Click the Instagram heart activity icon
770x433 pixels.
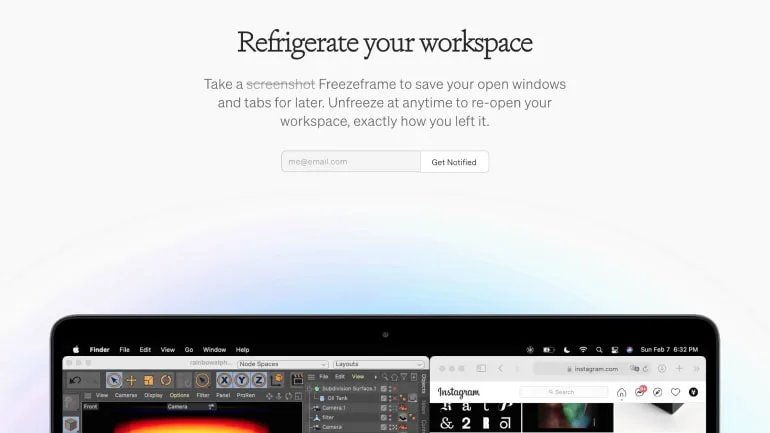click(x=675, y=392)
